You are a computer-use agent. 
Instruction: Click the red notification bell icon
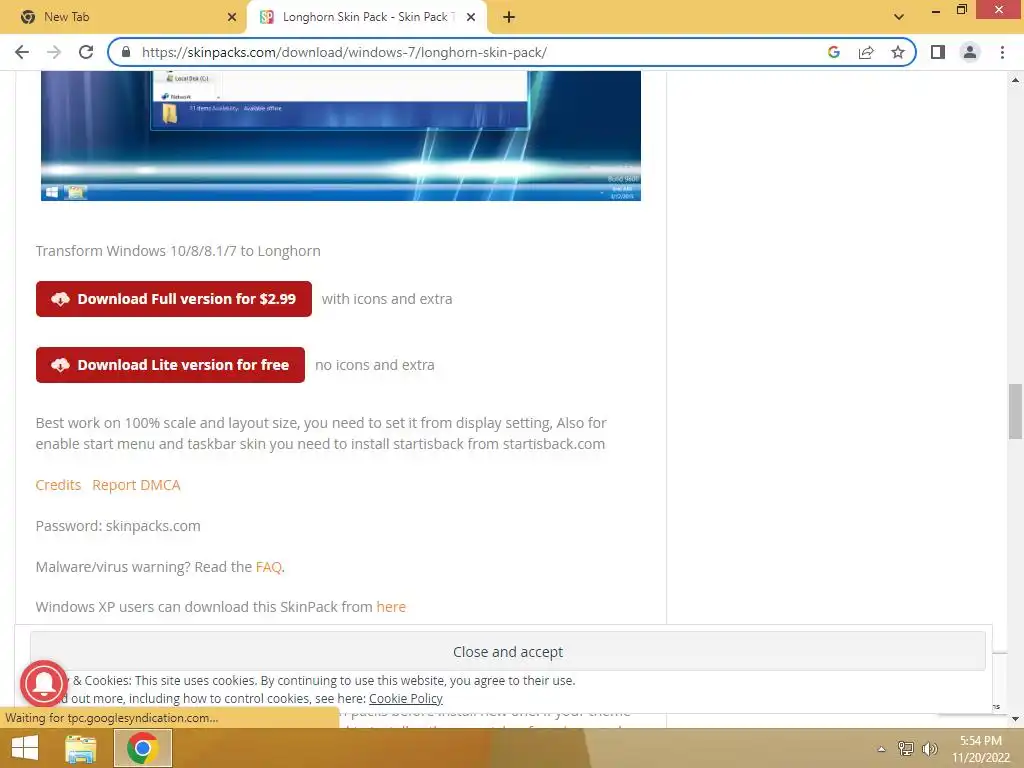(x=44, y=683)
